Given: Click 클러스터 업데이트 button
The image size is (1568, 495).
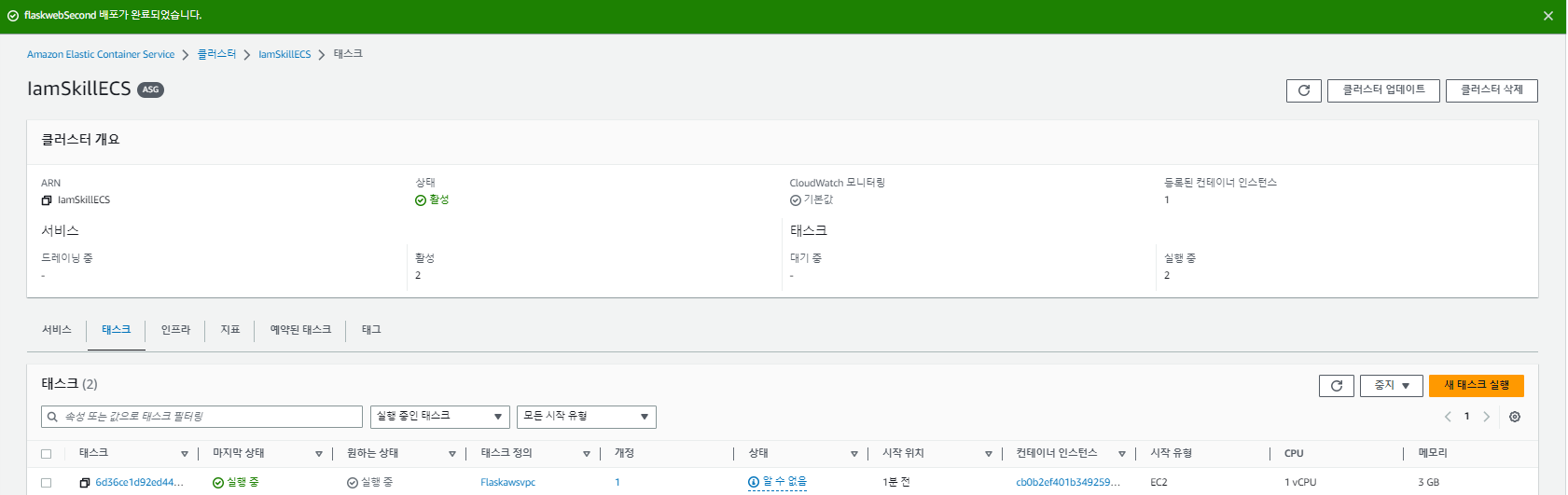Looking at the screenshot, I should click(x=1384, y=90).
